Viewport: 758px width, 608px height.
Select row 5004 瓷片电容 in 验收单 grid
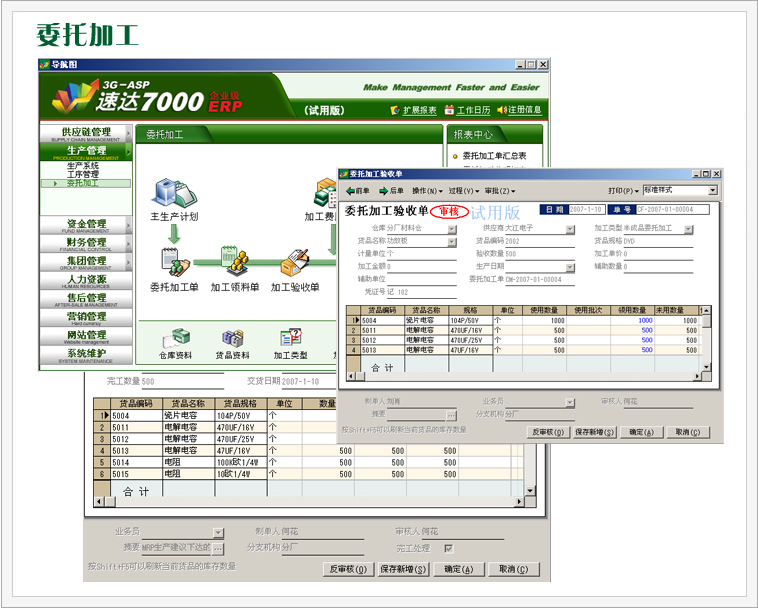(x=524, y=320)
